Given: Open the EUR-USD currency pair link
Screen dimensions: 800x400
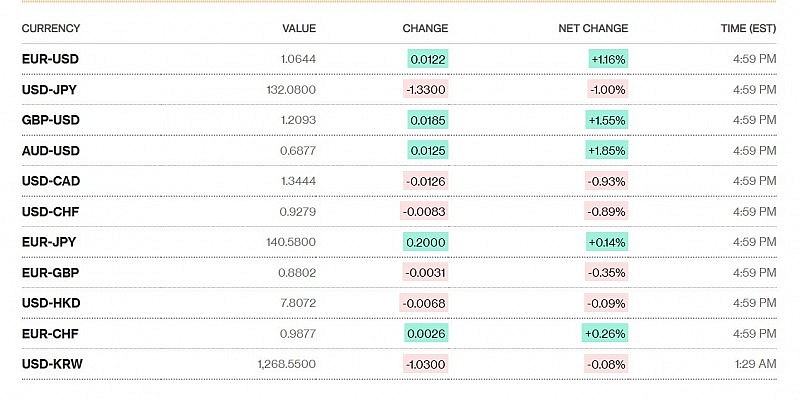Looking at the screenshot, I should pos(50,59).
